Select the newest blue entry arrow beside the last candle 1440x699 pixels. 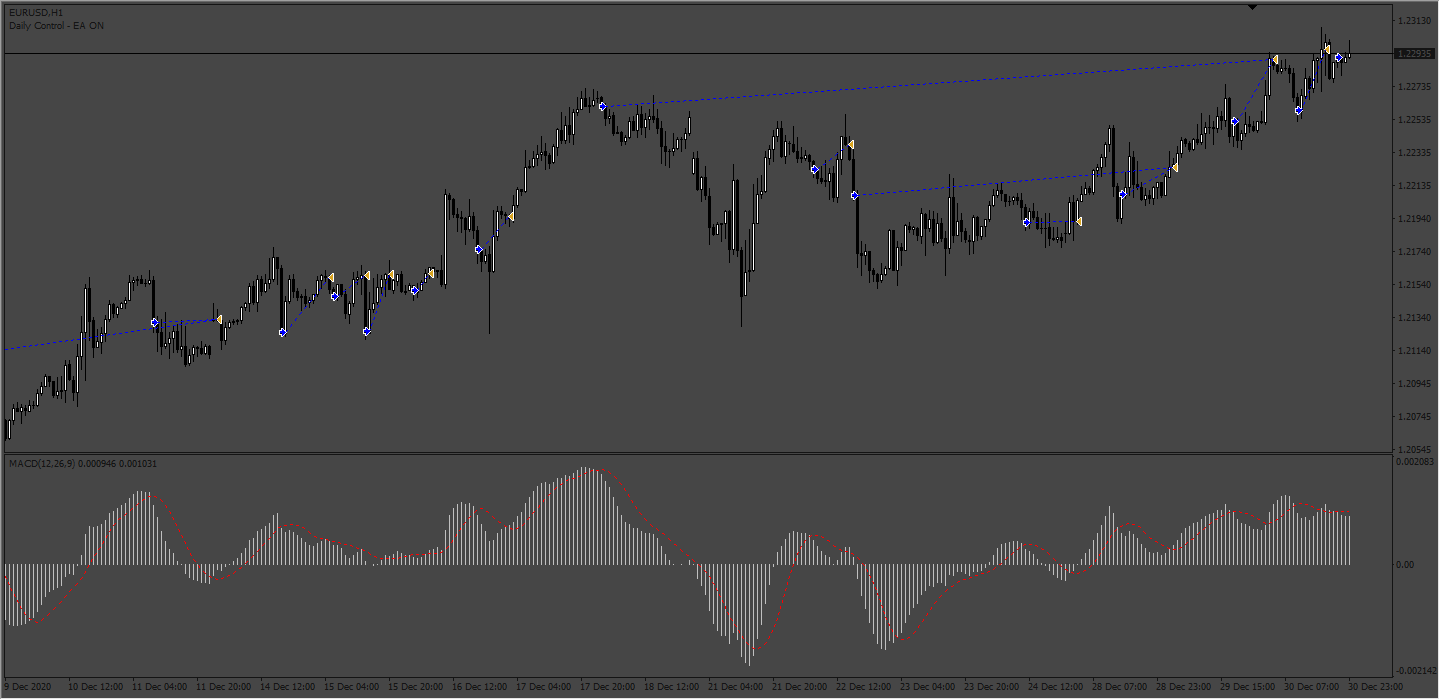[x=1339, y=58]
